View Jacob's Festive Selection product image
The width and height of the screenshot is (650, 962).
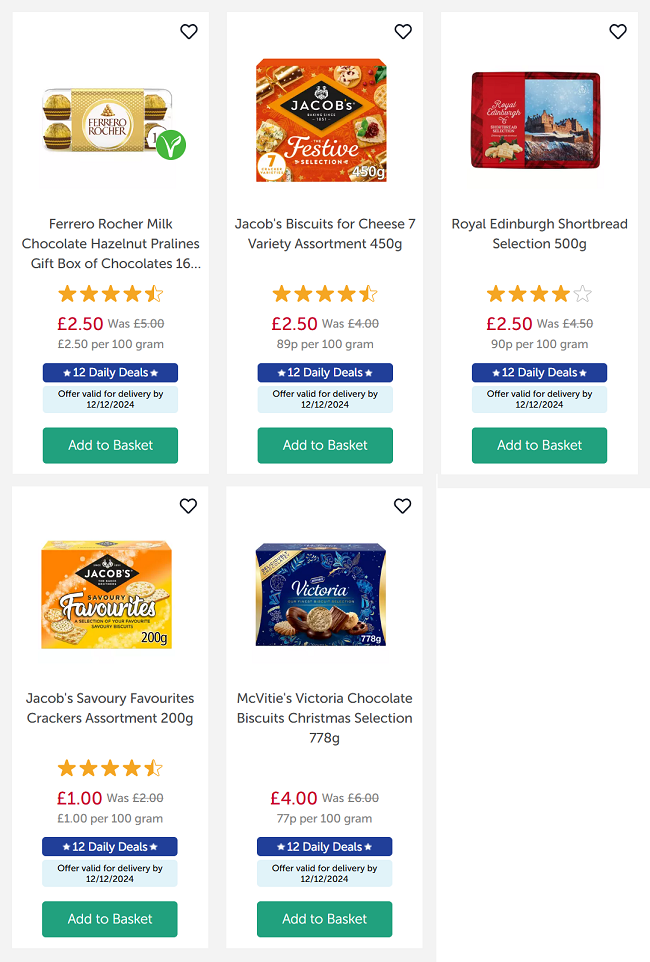321,120
